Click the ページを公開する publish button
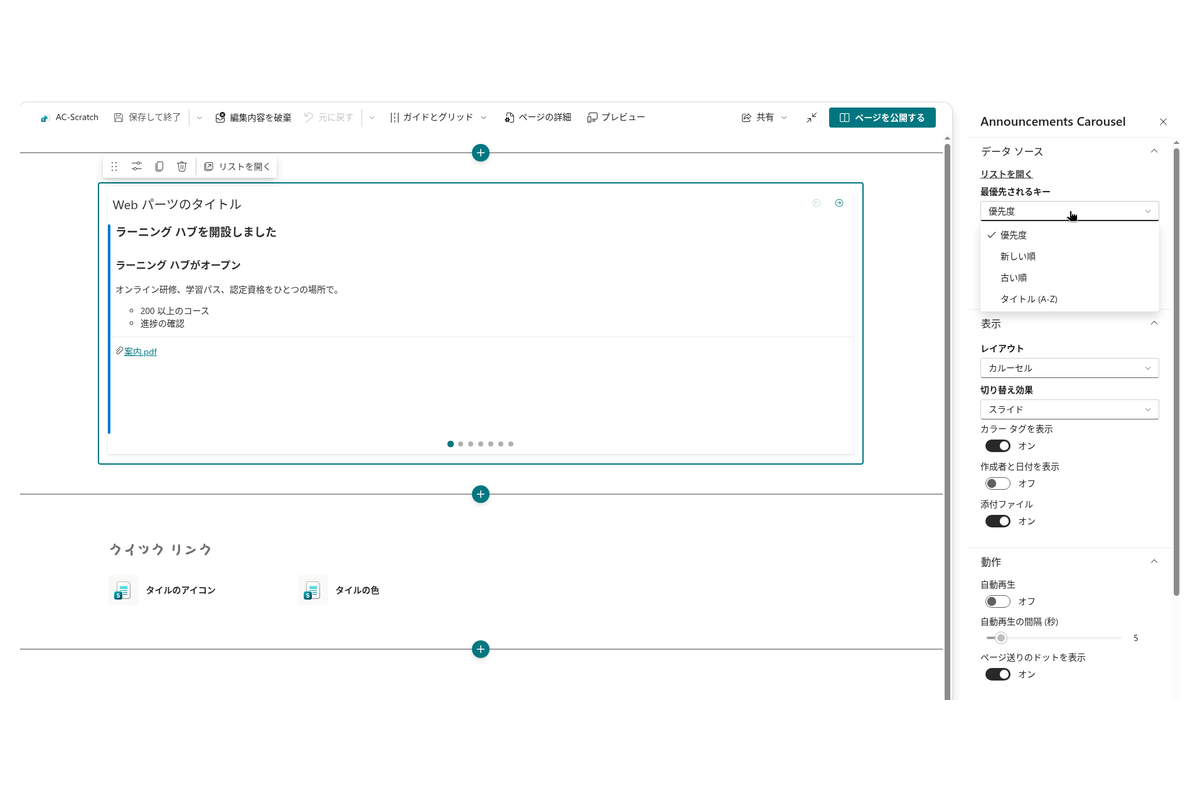 click(882, 117)
